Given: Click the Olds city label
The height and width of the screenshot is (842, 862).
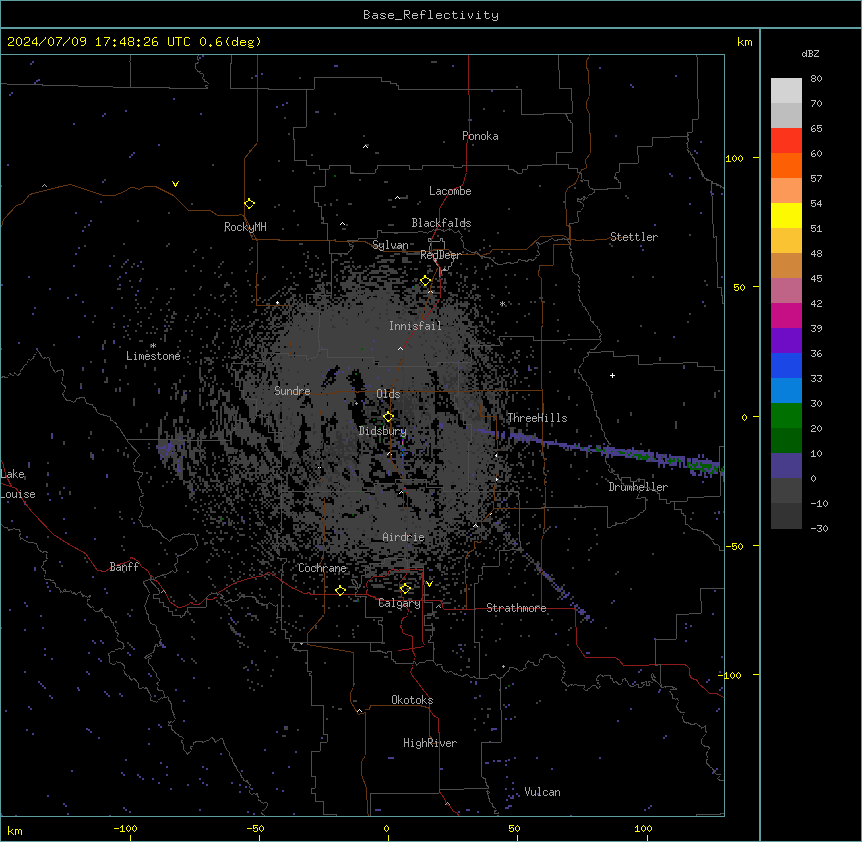Looking at the screenshot, I should coord(388,394).
